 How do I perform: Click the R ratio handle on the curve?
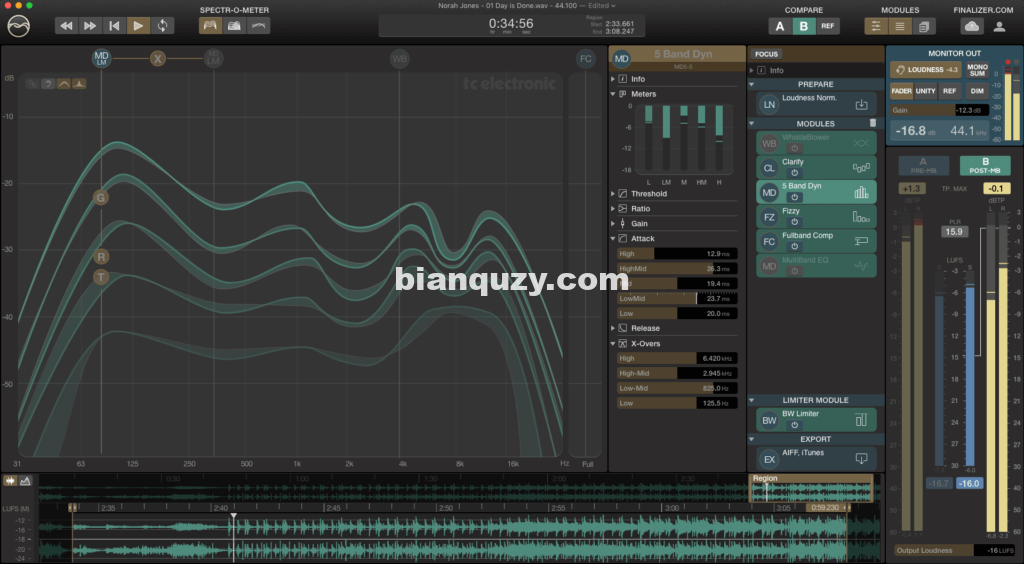tap(101, 257)
